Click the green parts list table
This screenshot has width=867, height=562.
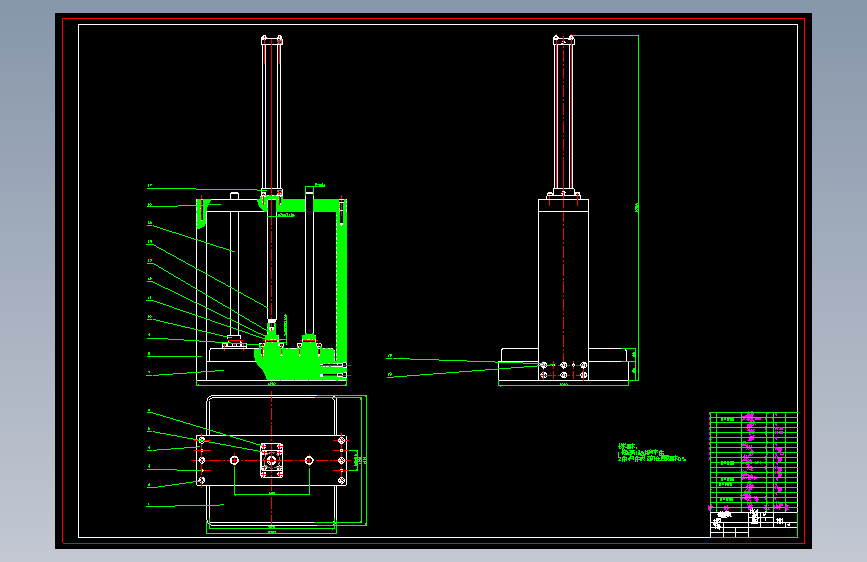tap(753, 461)
